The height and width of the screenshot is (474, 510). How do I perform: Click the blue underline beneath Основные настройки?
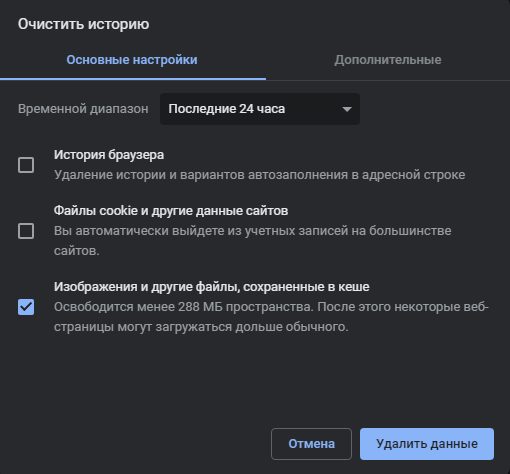pyautogui.click(x=133, y=79)
